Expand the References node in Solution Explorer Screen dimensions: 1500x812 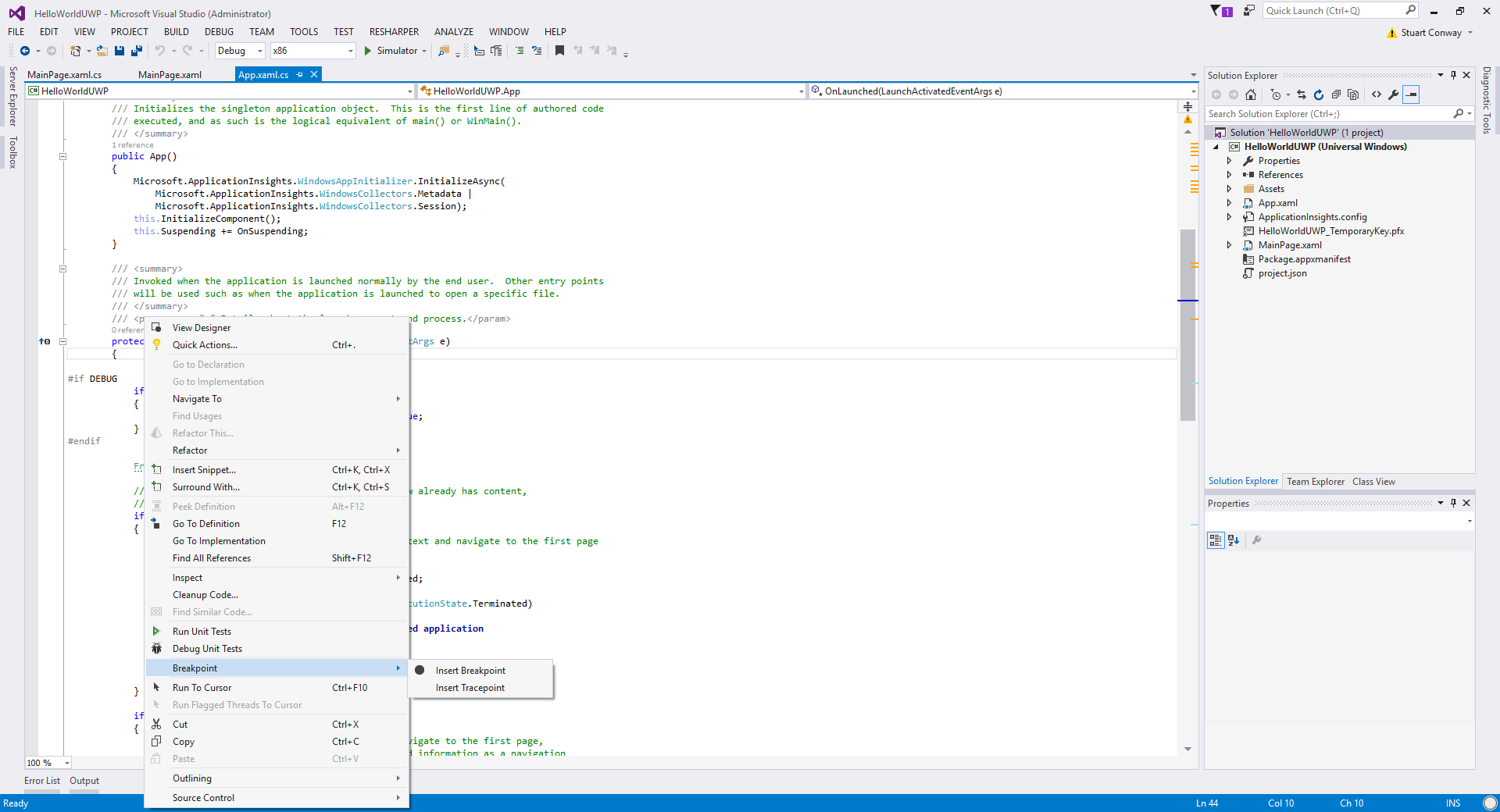click(1229, 175)
